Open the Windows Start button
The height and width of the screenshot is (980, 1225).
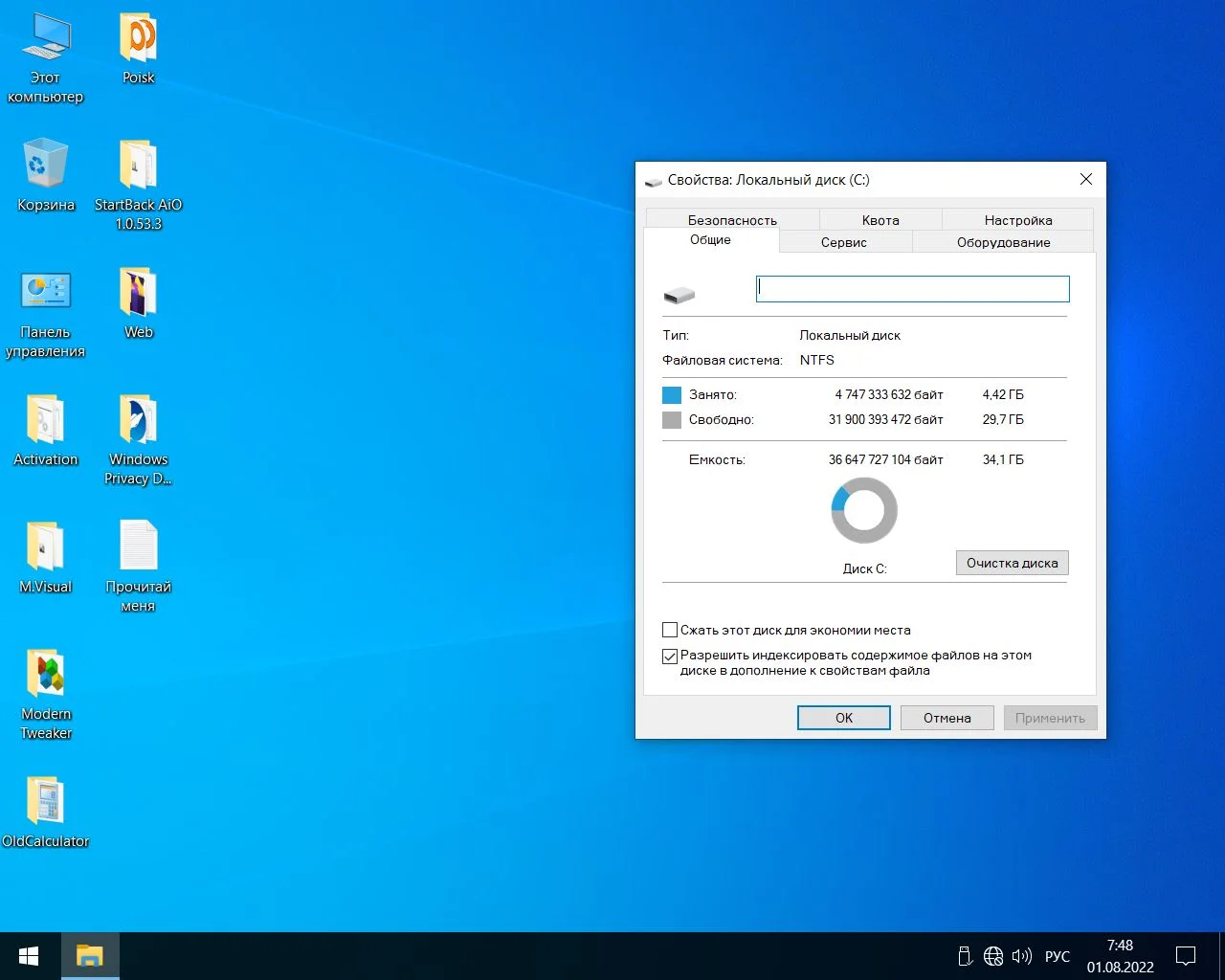click(29, 956)
